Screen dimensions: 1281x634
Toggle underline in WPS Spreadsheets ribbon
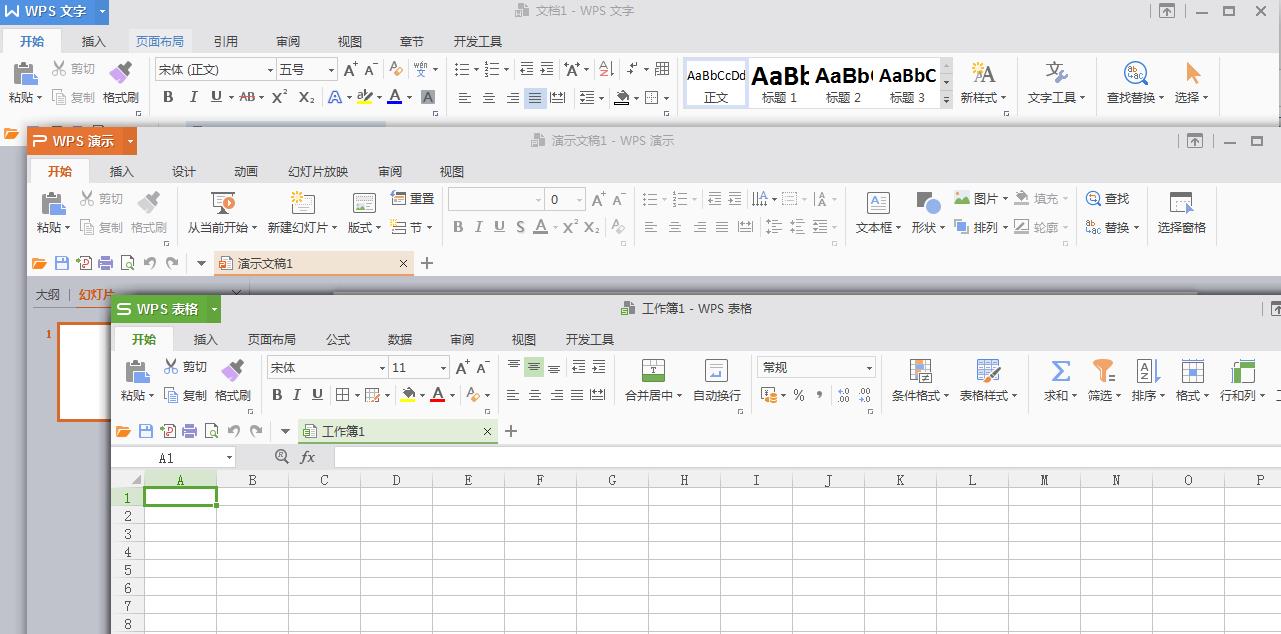point(318,395)
